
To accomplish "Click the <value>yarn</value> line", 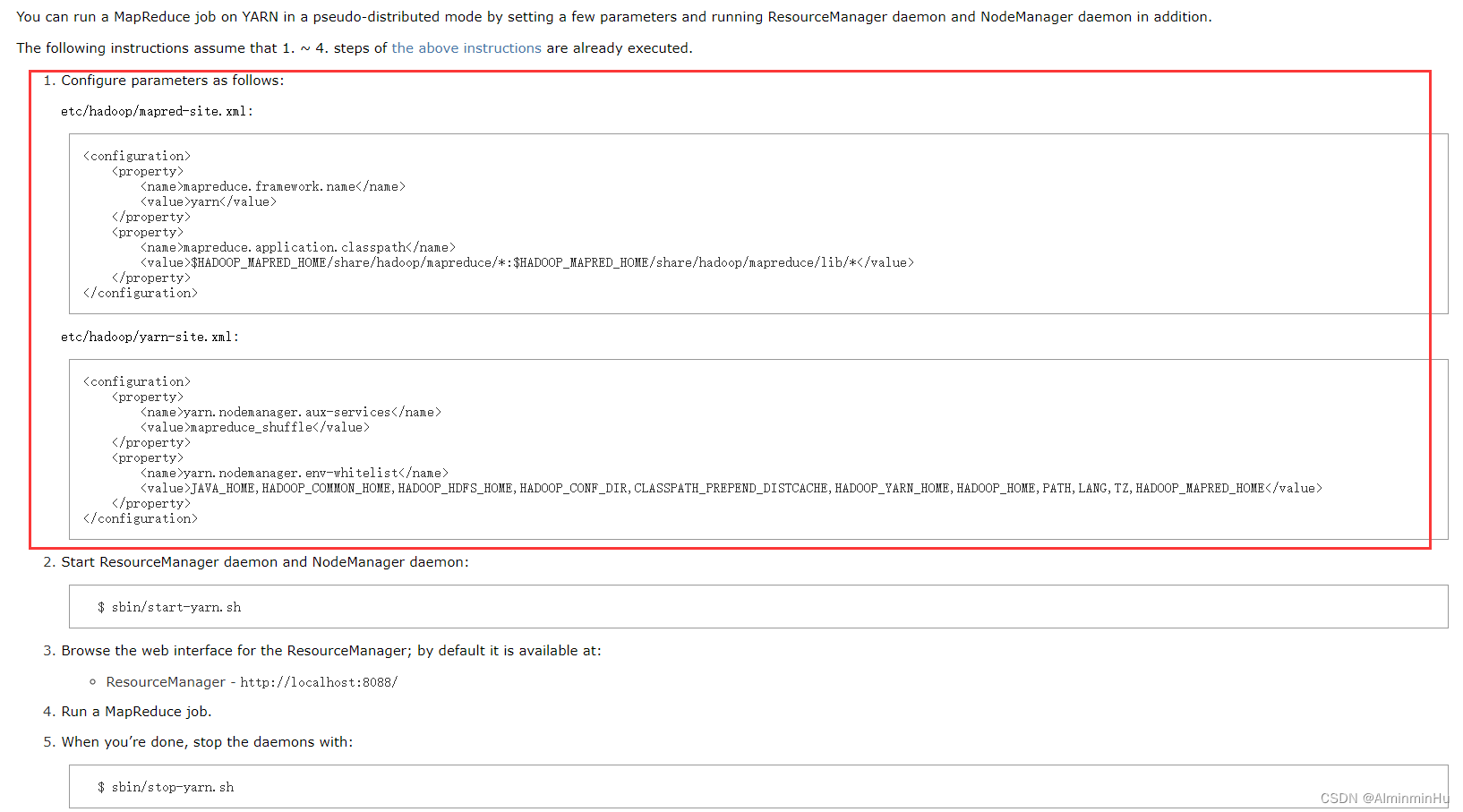I will pos(209,202).
